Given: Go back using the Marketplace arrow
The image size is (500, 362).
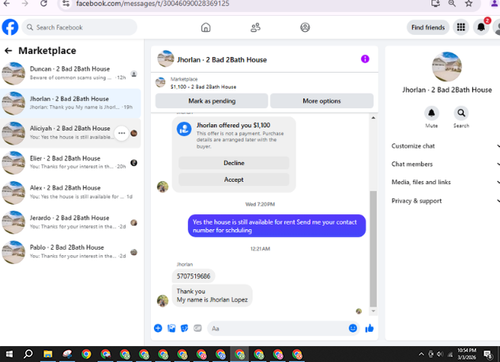Looking at the screenshot, I should click(x=8, y=51).
